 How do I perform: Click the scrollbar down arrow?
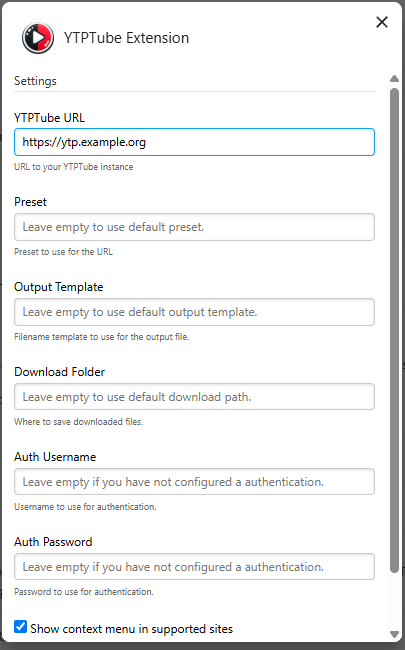tap(394, 634)
